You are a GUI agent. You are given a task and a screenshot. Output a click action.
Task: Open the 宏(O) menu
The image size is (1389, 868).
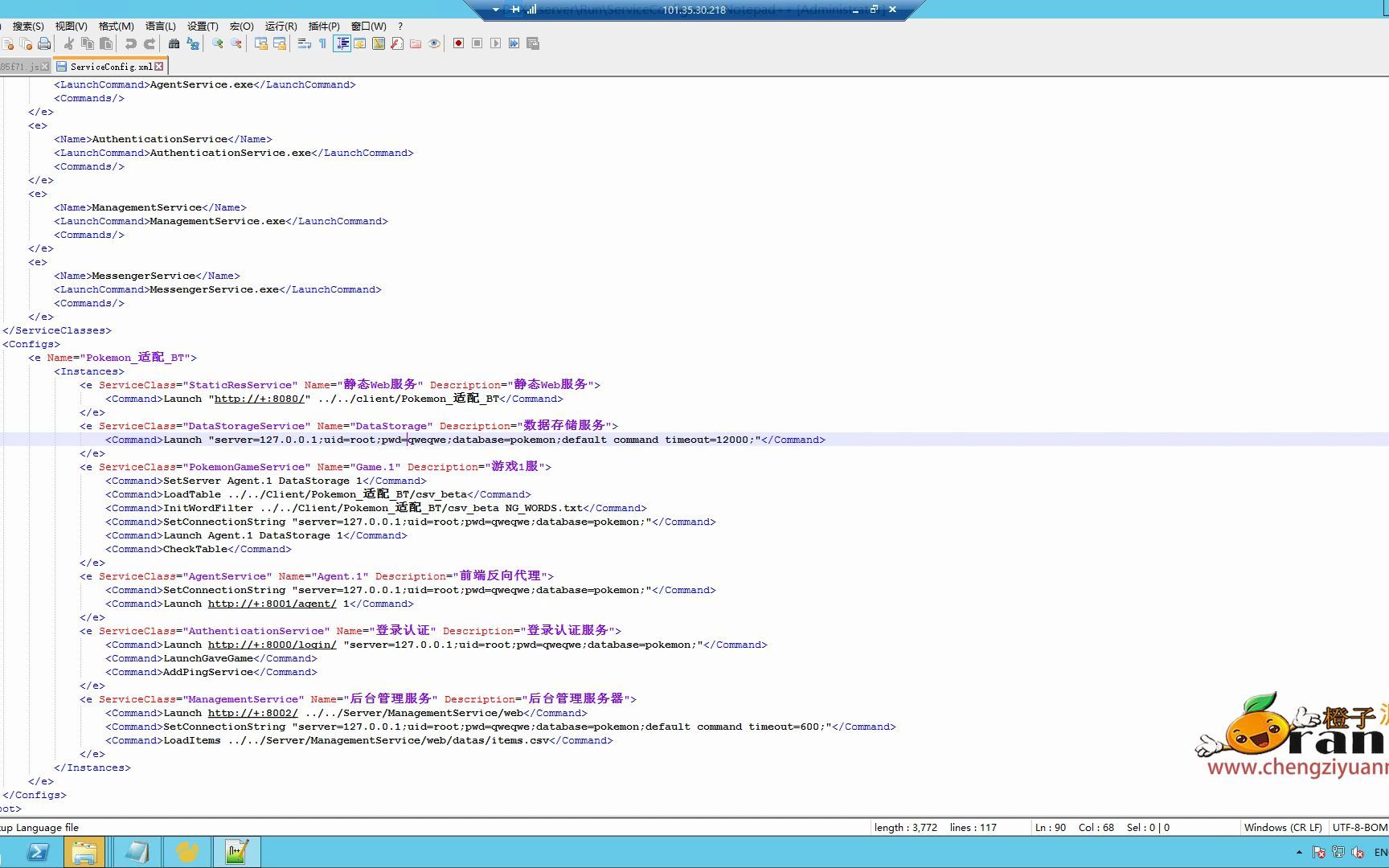[241, 27]
